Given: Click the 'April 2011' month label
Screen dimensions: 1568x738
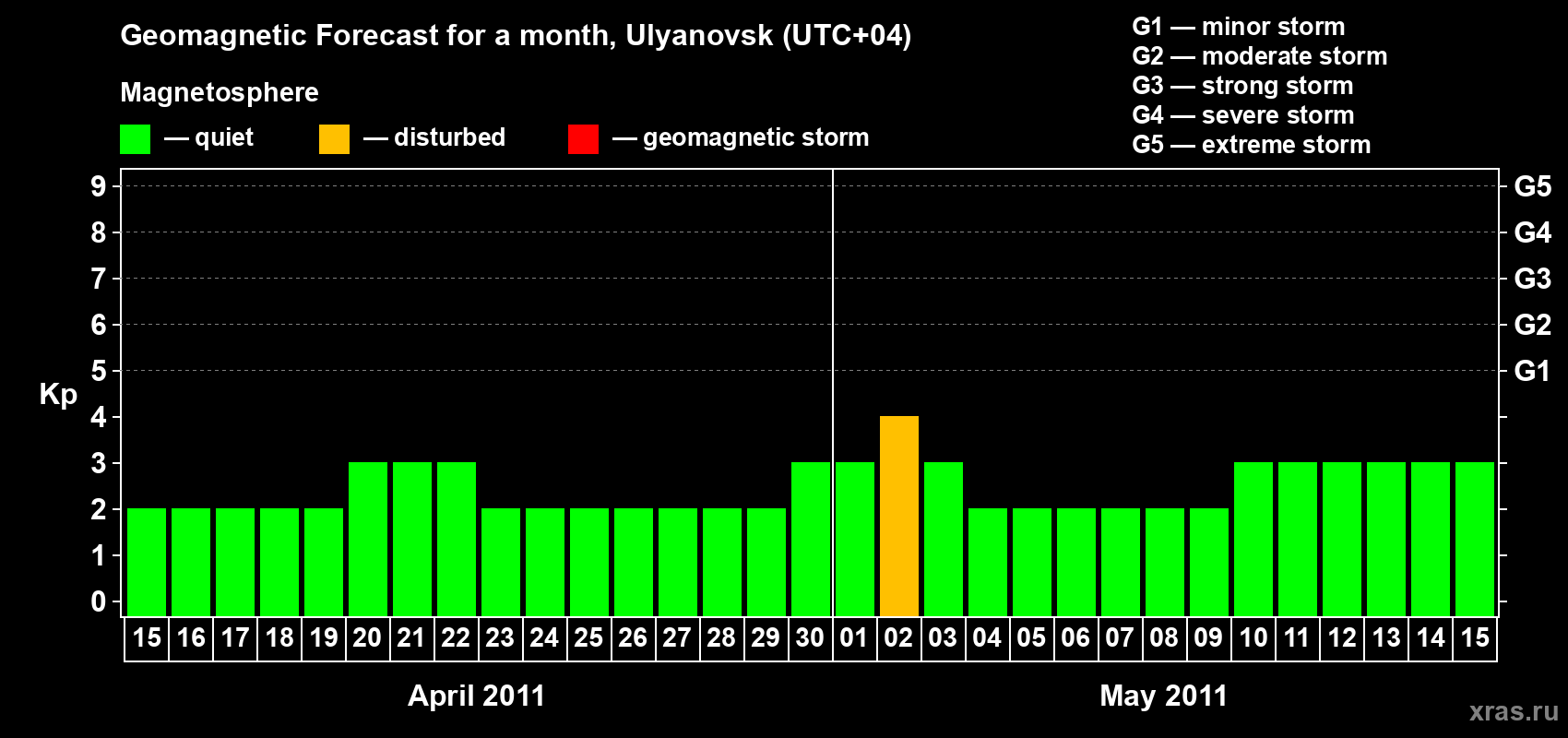Looking at the screenshot, I should pyautogui.click(x=477, y=696).
